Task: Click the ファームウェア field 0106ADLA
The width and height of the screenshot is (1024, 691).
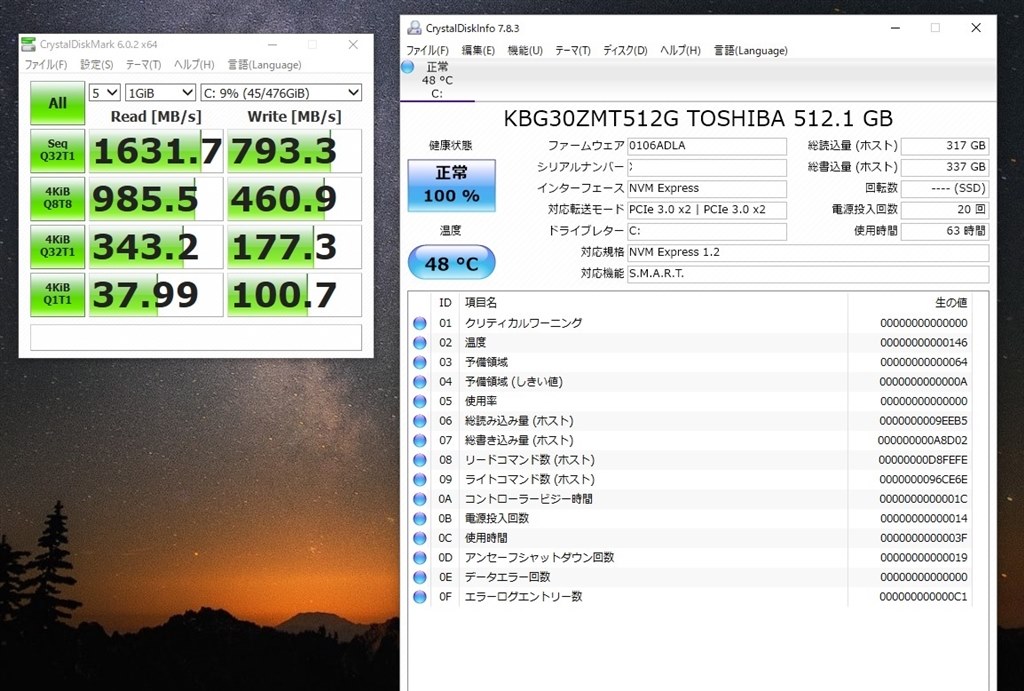Action: (x=707, y=146)
